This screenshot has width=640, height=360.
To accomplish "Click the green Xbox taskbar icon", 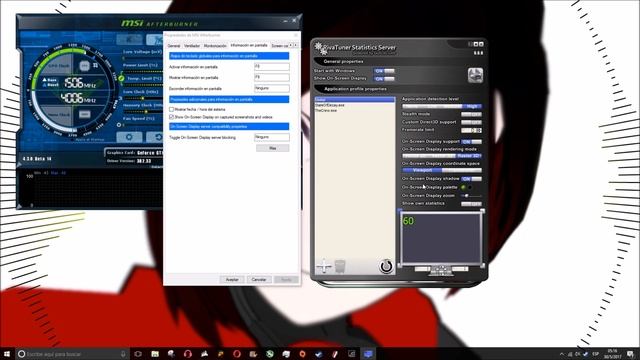I will click(269, 354).
